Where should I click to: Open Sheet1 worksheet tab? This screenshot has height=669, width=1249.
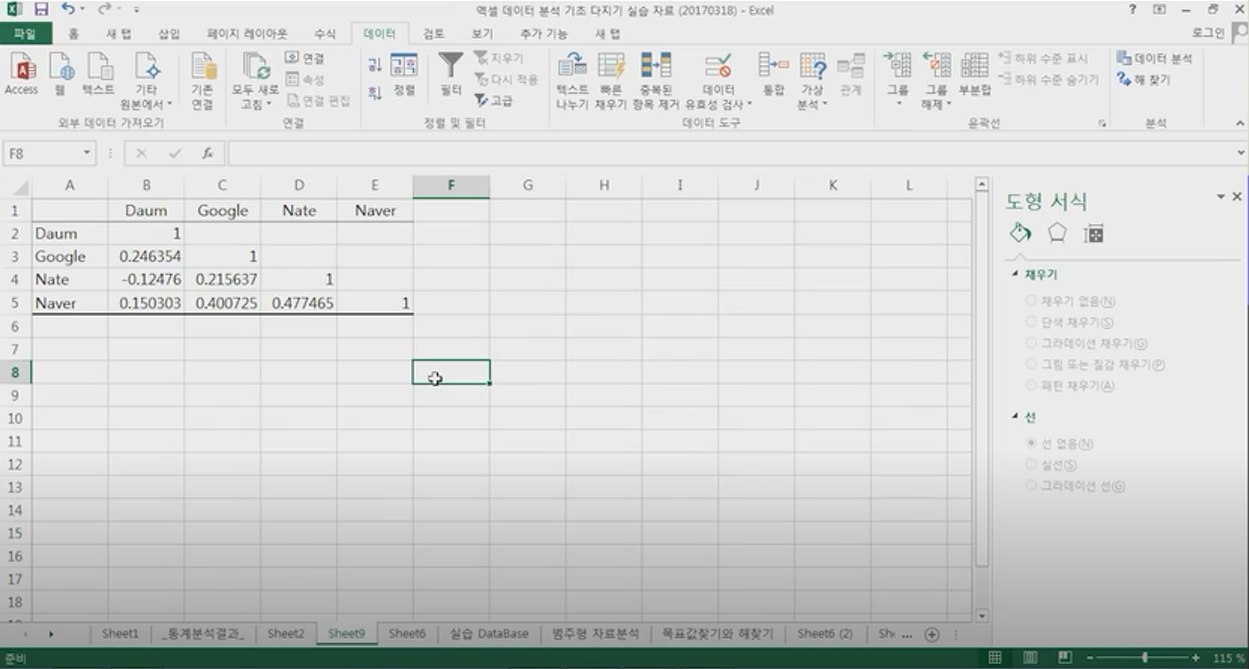120,634
